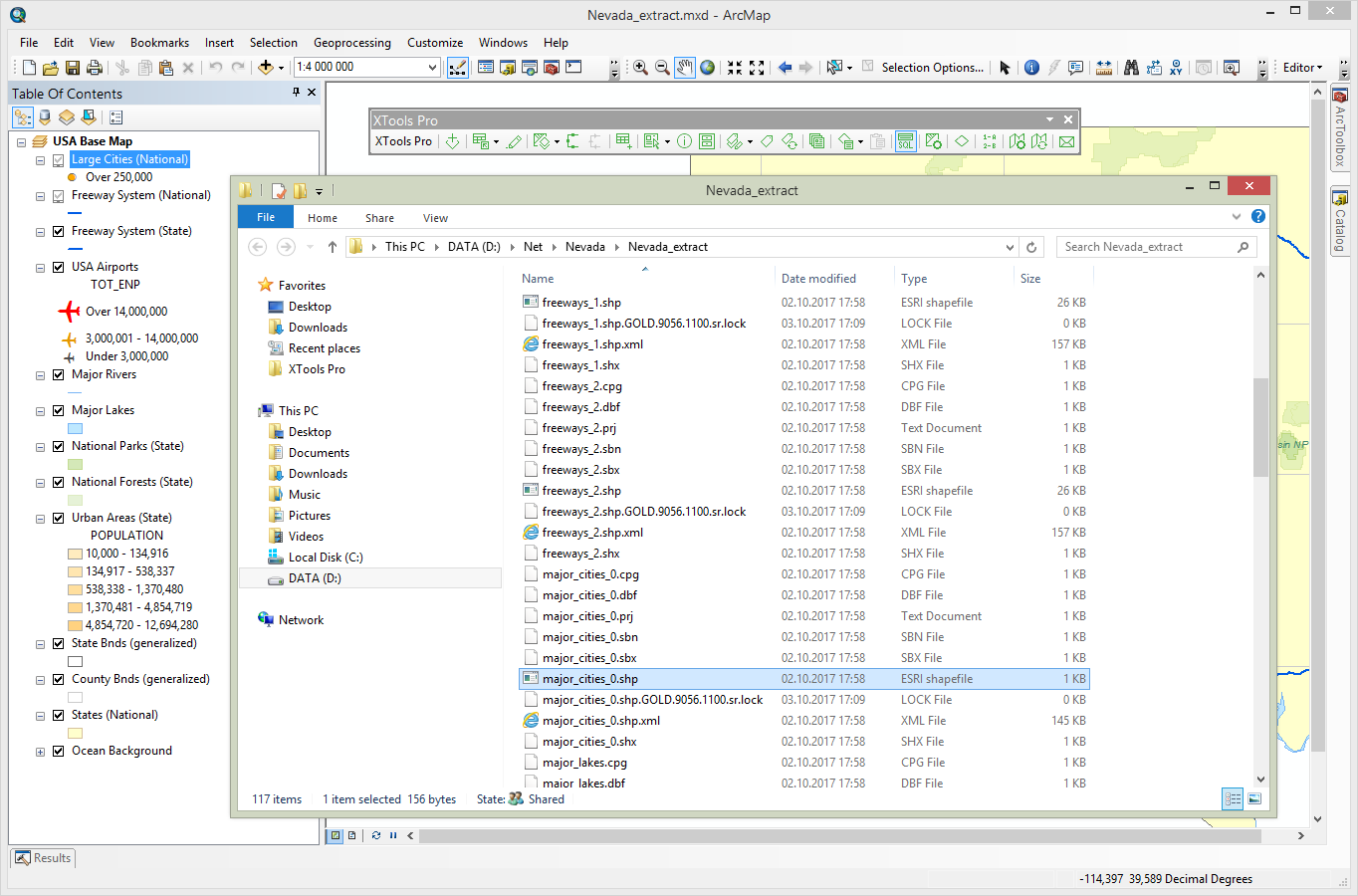The width and height of the screenshot is (1358, 896).
Task: Select the Select Elements arrow tool
Action: [1005, 68]
